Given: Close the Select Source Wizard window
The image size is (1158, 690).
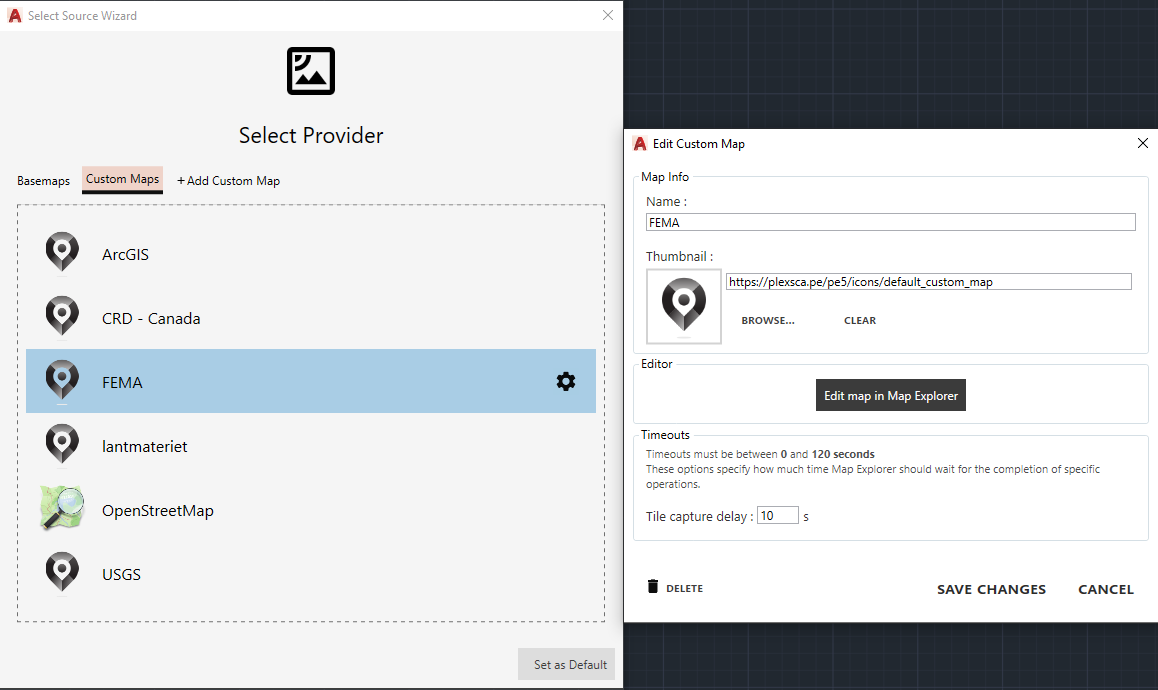Looking at the screenshot, I should 608,16.
